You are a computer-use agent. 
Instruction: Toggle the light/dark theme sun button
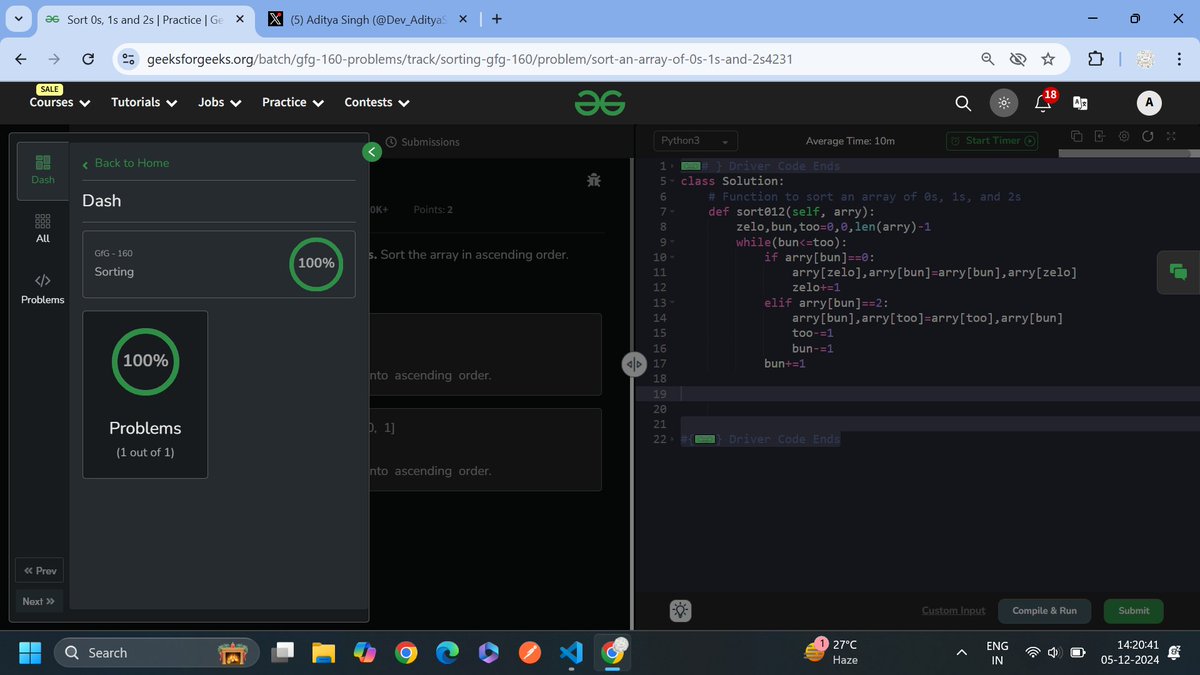point(1004,103)
